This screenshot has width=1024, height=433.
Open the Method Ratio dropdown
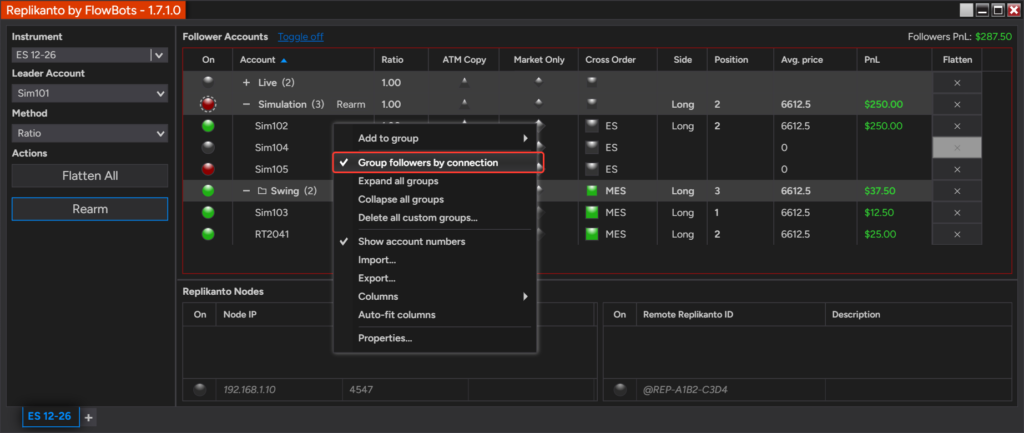click(89, 133)
